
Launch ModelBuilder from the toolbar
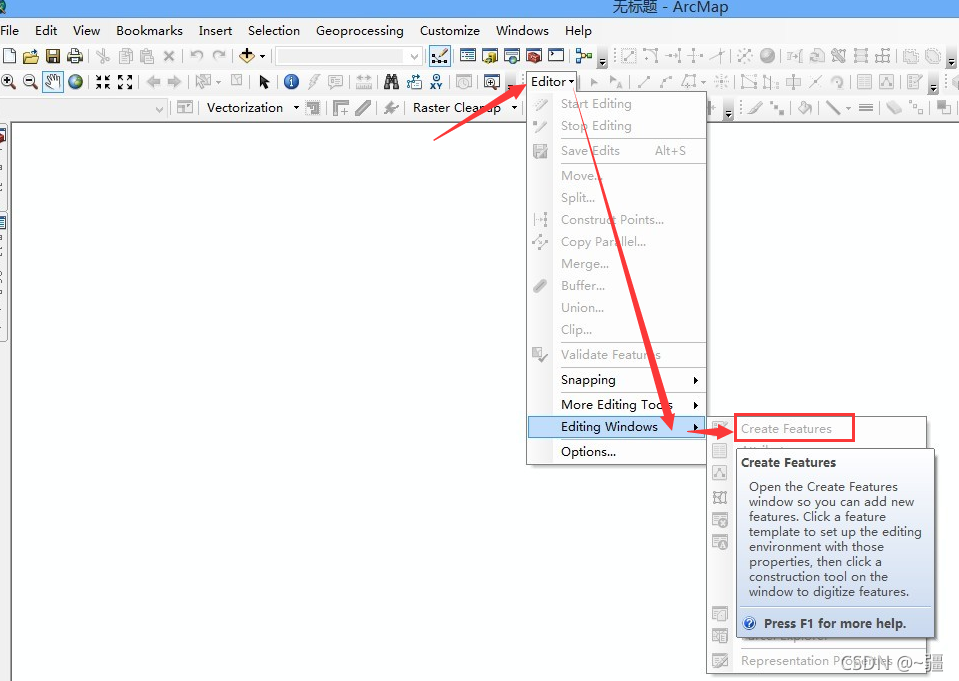pyautogui.click(x=584, y=56)
